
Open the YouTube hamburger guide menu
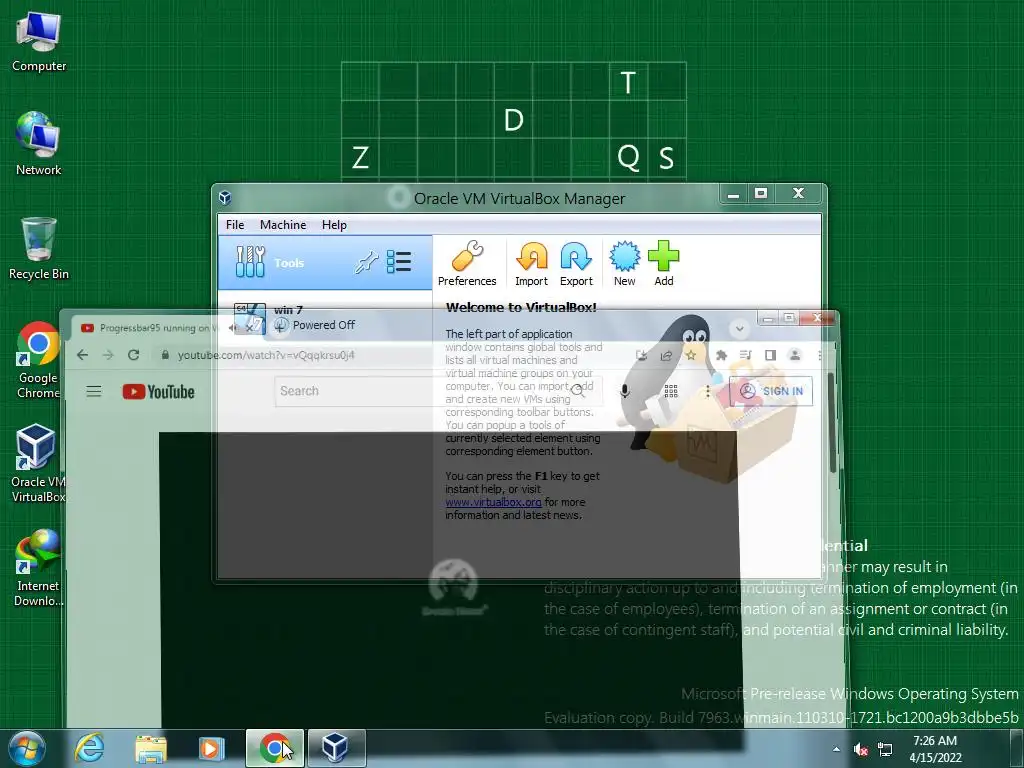(x=93, y=391)
